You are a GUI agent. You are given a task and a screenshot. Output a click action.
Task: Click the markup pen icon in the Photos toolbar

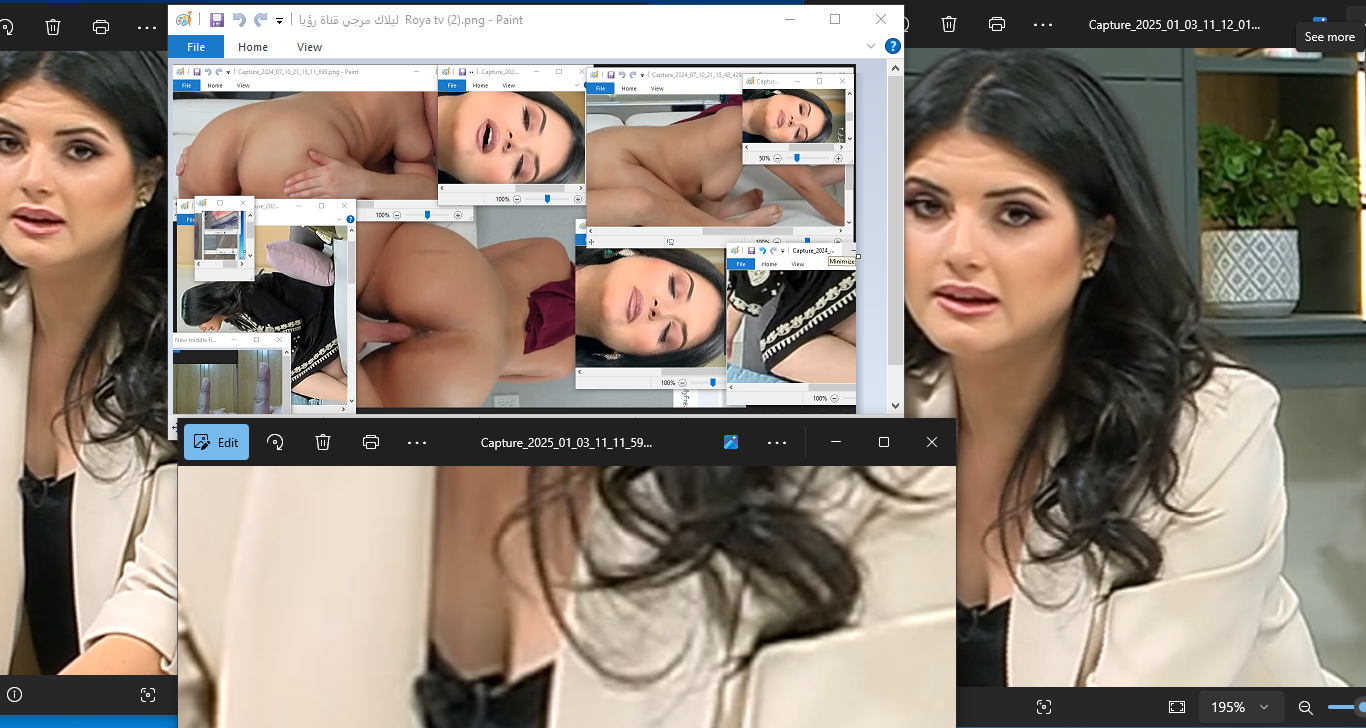coord(731,441)
